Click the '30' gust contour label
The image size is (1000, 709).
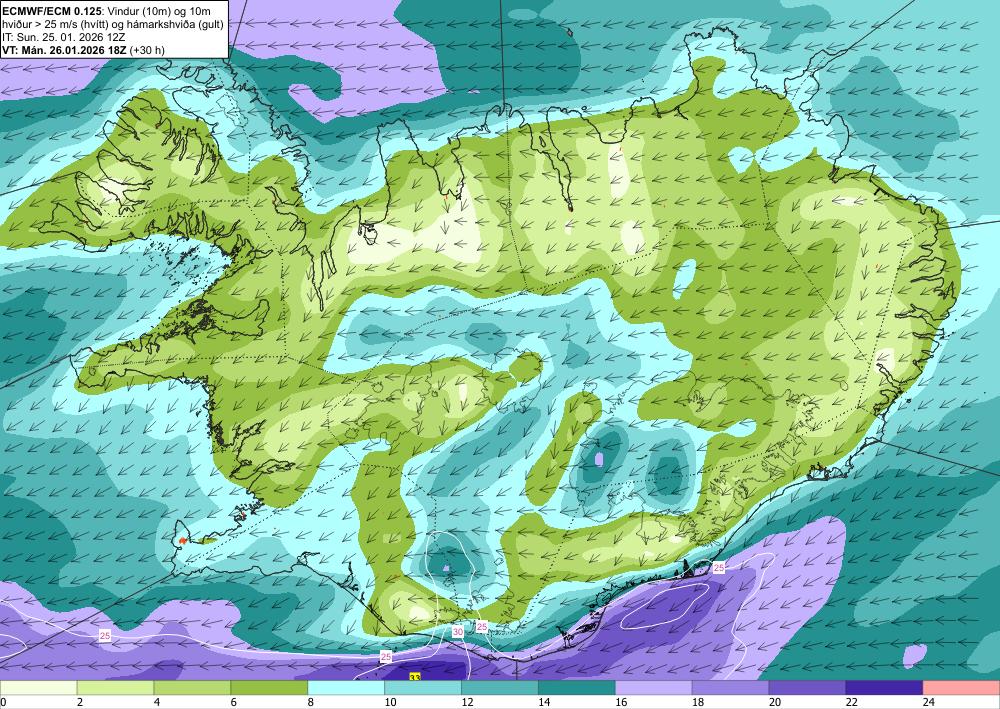coord(458,632)
